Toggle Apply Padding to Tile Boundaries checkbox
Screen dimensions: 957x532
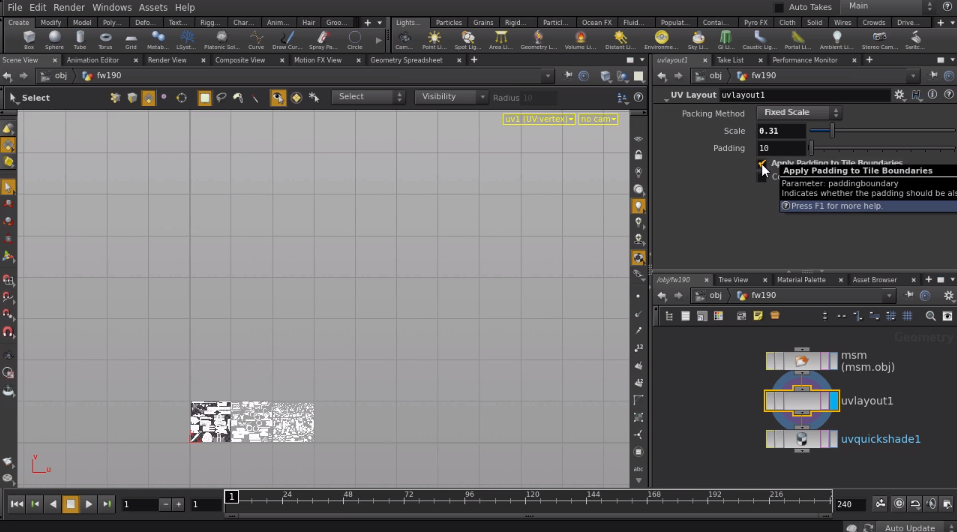[x=762, y=164]
